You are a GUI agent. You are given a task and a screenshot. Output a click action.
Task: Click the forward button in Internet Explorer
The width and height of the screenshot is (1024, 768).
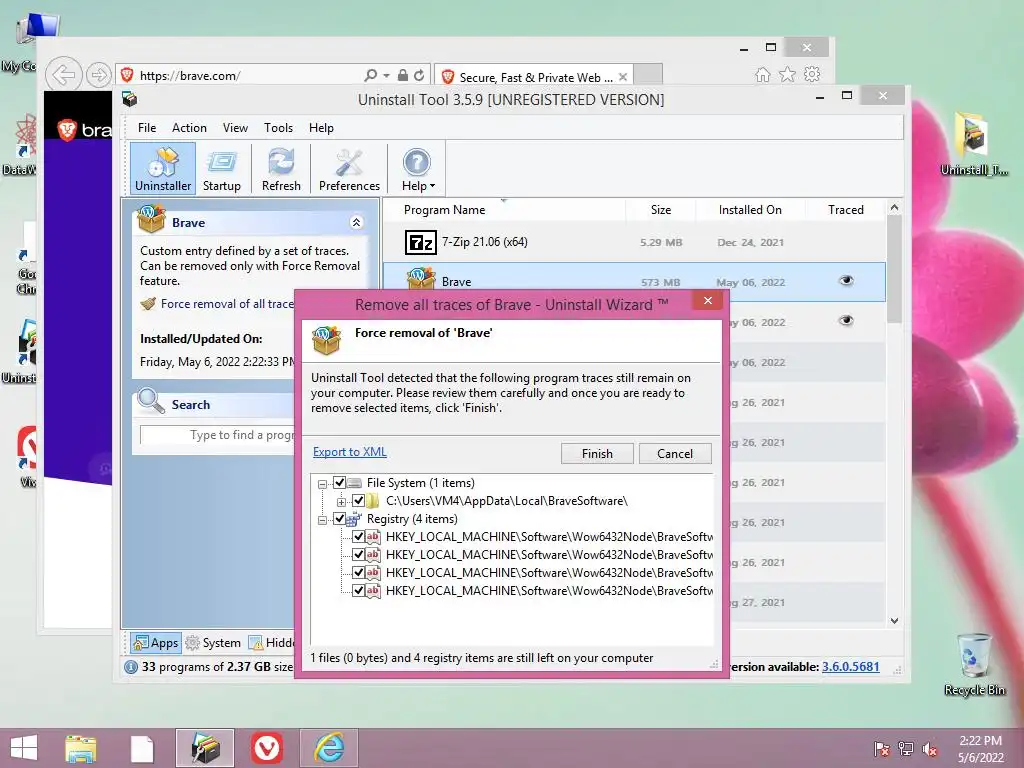pyautogui.click(x=99, y=75)
